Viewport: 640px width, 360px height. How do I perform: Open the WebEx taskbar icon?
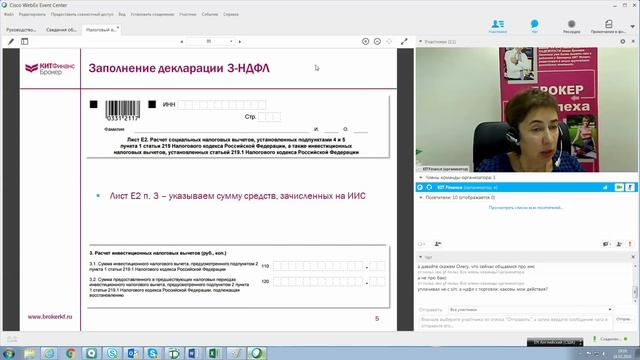click(256, 353)
